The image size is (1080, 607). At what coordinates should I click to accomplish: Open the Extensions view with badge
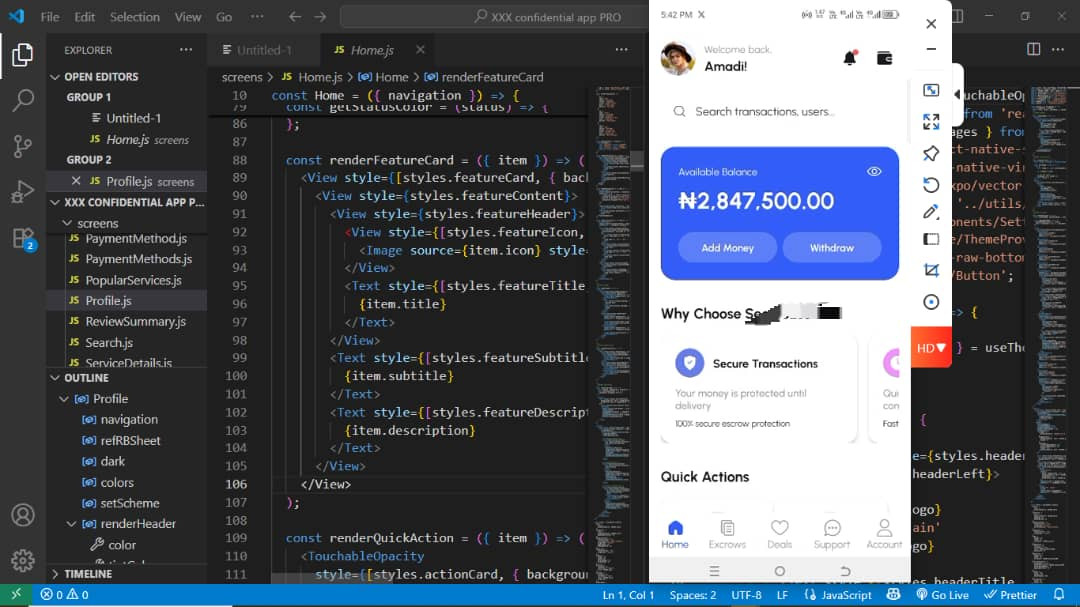point(23,238)
